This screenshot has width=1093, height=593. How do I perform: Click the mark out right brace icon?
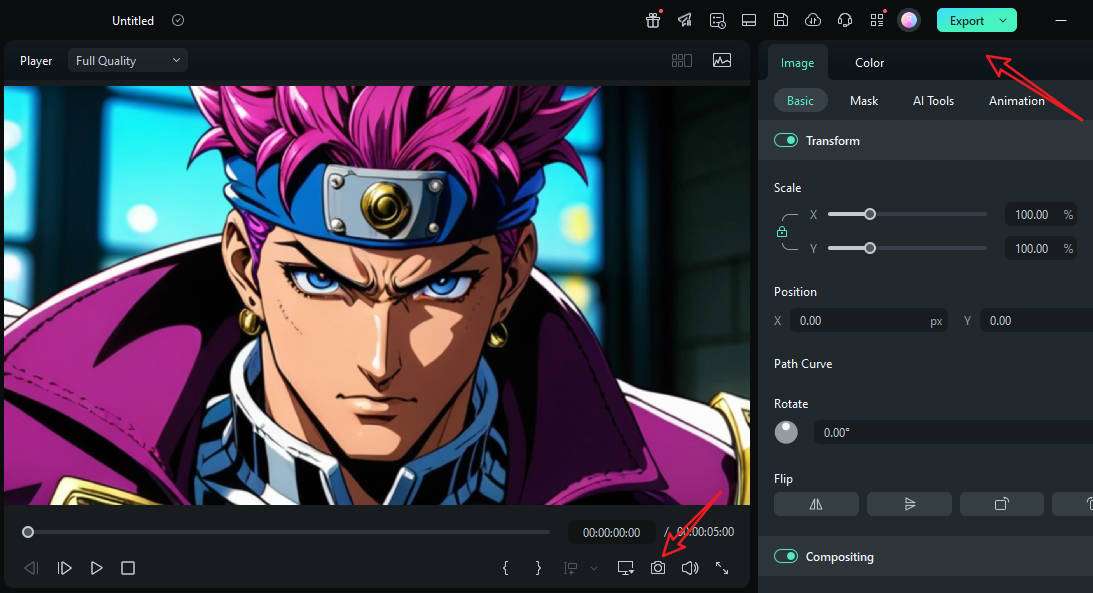538,568
